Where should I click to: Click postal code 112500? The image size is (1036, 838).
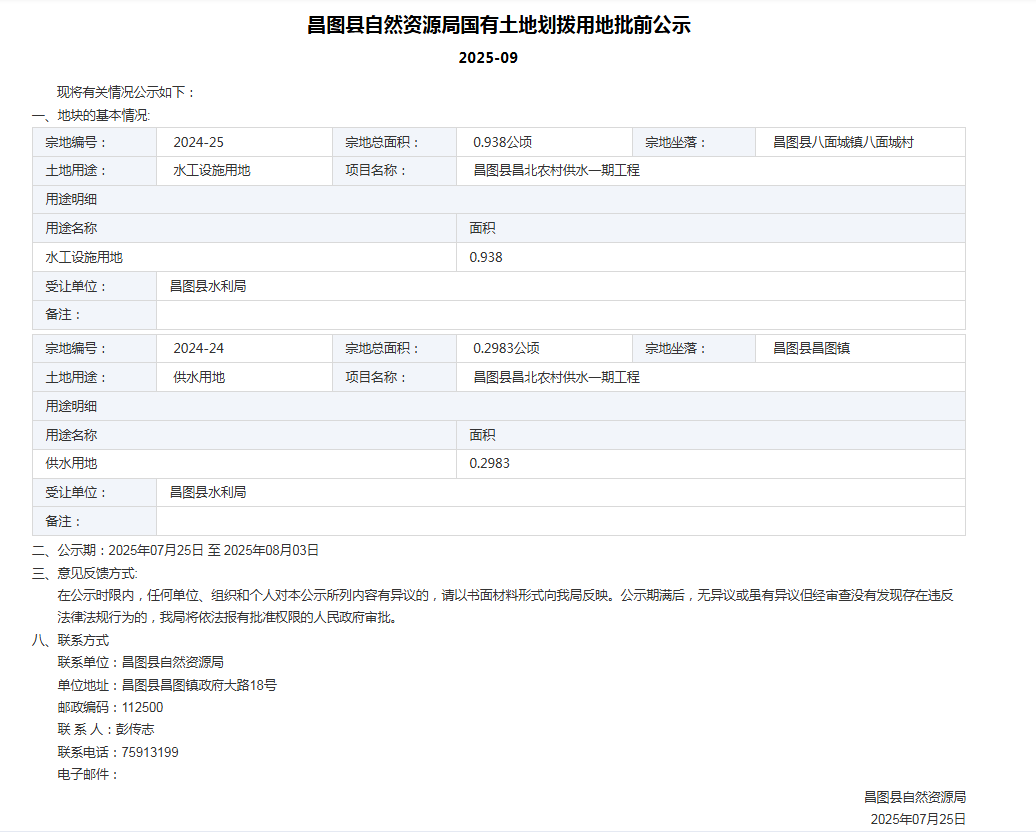(143, 707)
